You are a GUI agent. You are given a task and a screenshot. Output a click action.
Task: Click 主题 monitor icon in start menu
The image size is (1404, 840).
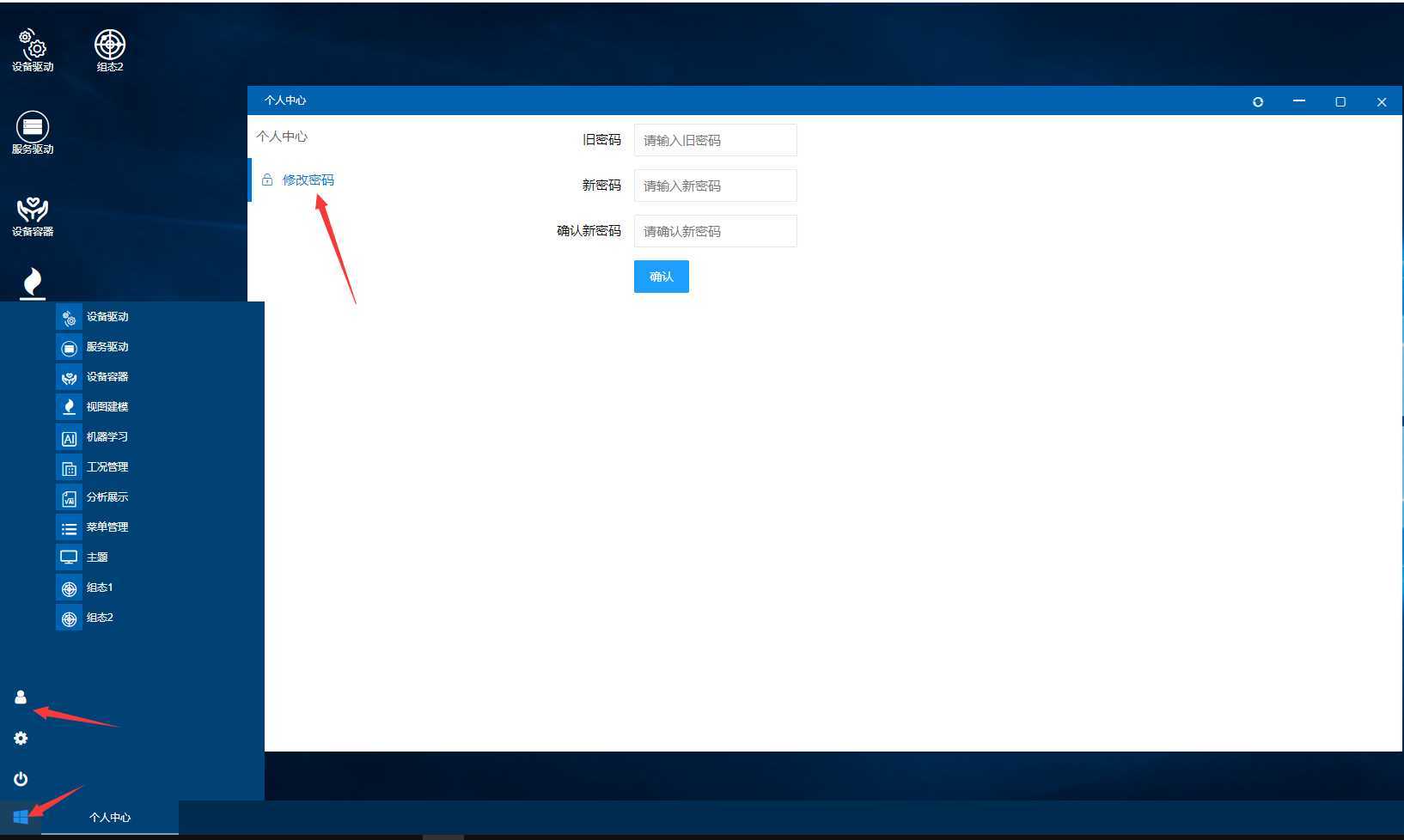69,557
